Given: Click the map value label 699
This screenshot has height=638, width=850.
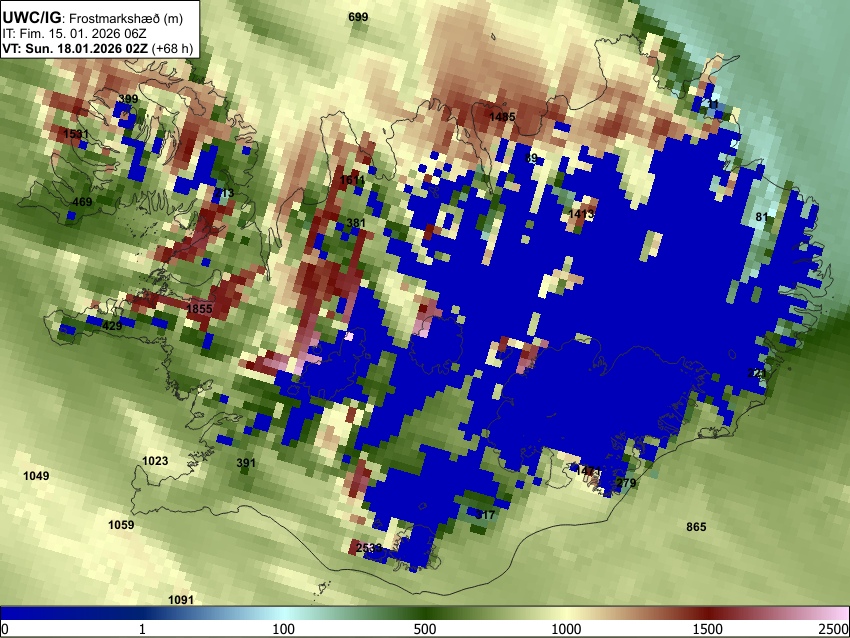Looking at the screenshot, I should click(358, 17).
